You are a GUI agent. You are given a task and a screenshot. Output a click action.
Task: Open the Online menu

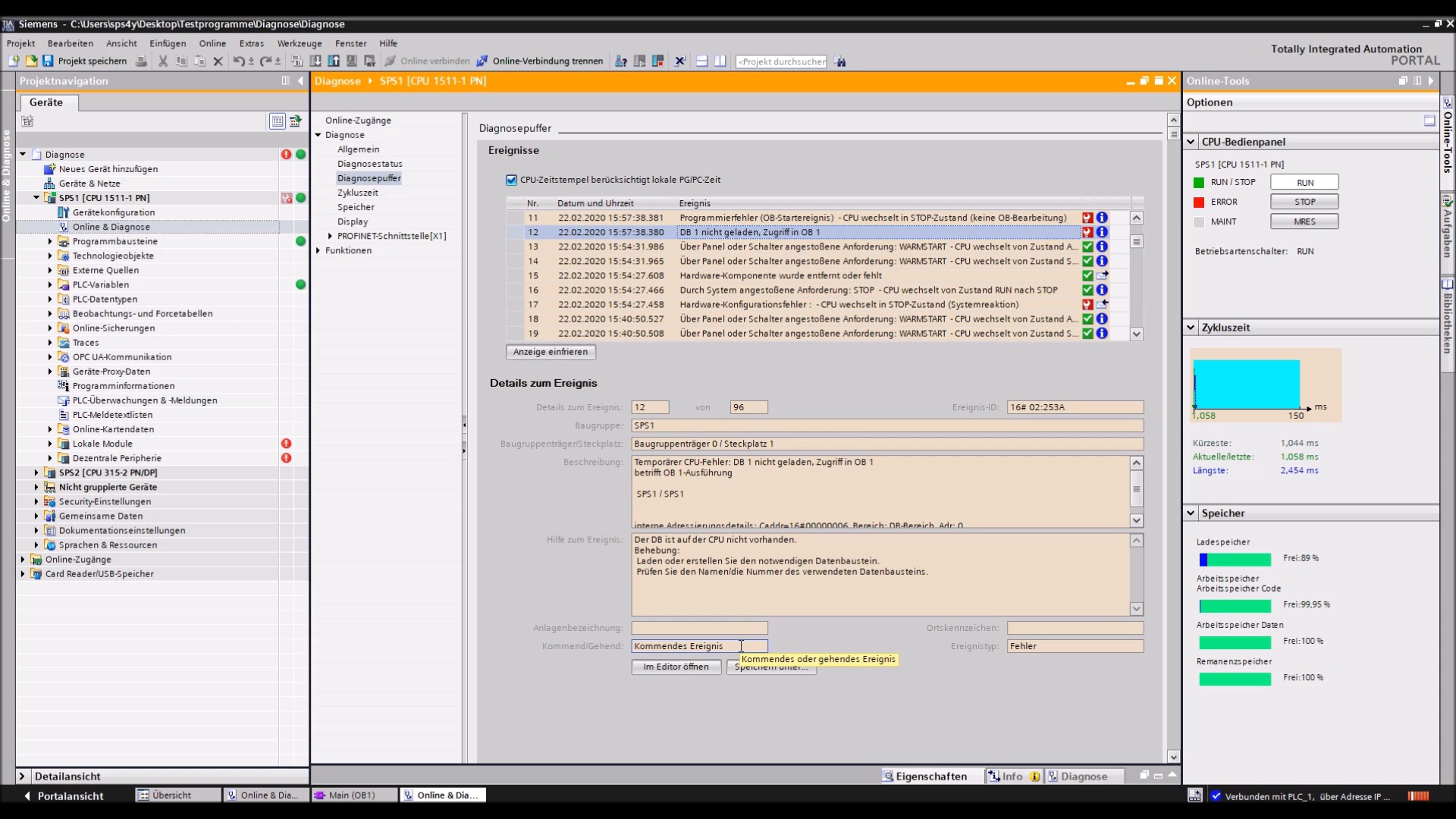(212, 43)
